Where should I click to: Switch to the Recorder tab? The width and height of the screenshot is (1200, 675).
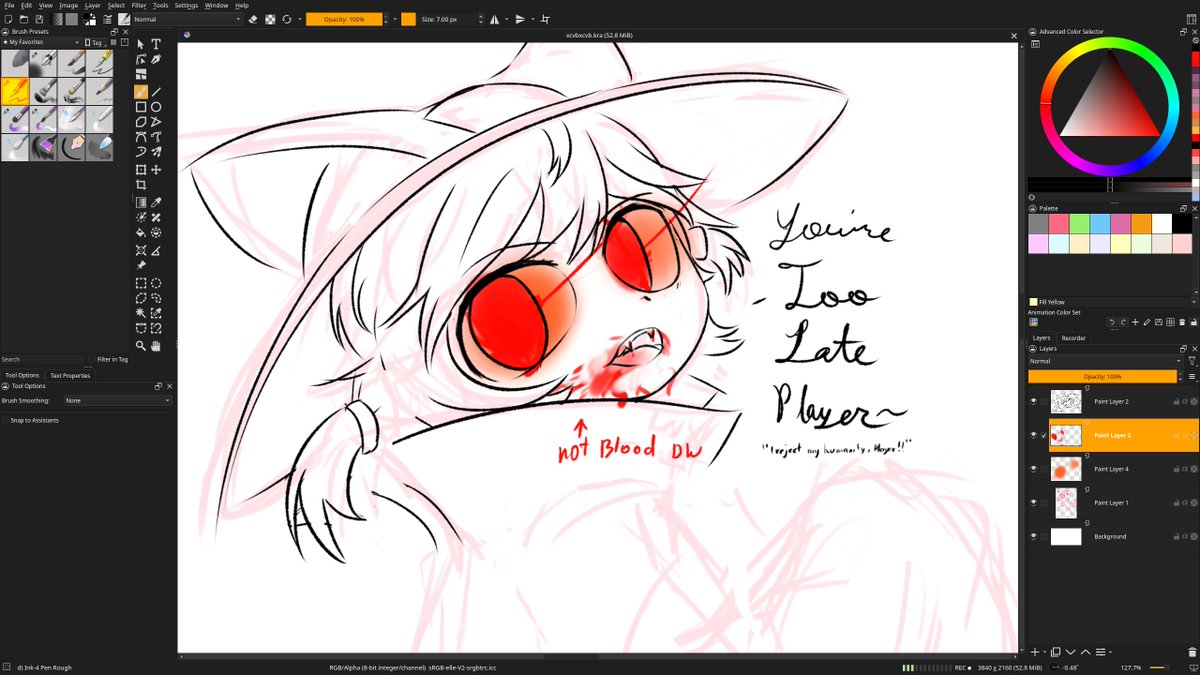pos(1074,338)
